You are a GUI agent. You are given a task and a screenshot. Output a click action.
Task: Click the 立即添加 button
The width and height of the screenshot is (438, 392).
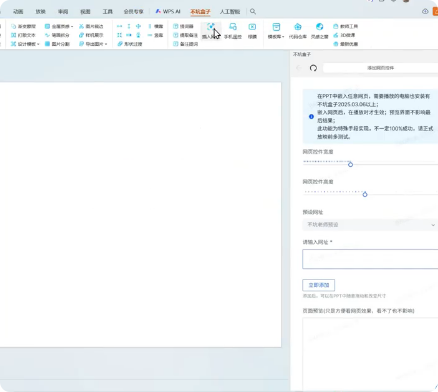pyautogui.click(x=319, y=285)
